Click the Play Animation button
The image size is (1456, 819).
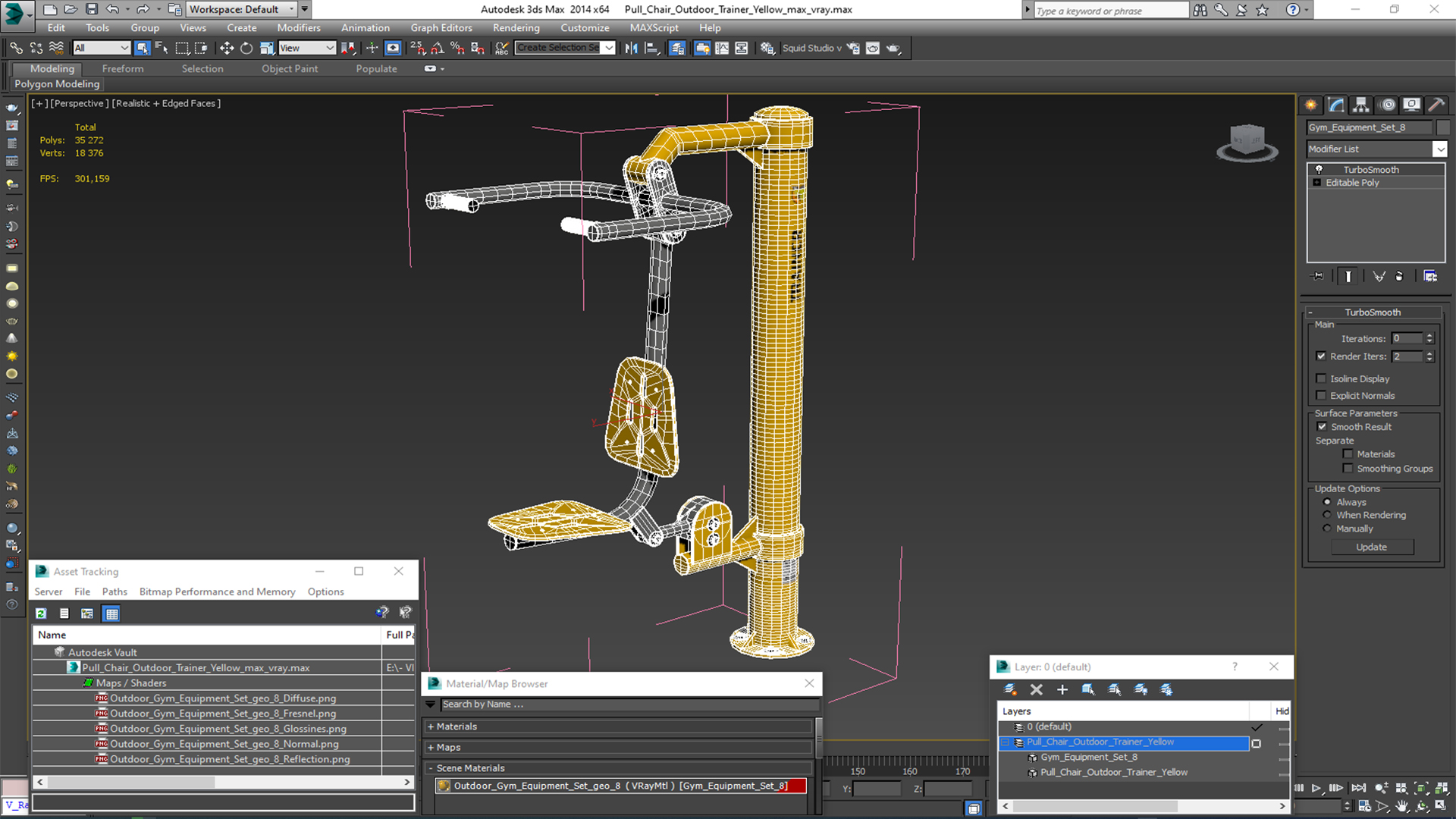tap(1316, 788)
